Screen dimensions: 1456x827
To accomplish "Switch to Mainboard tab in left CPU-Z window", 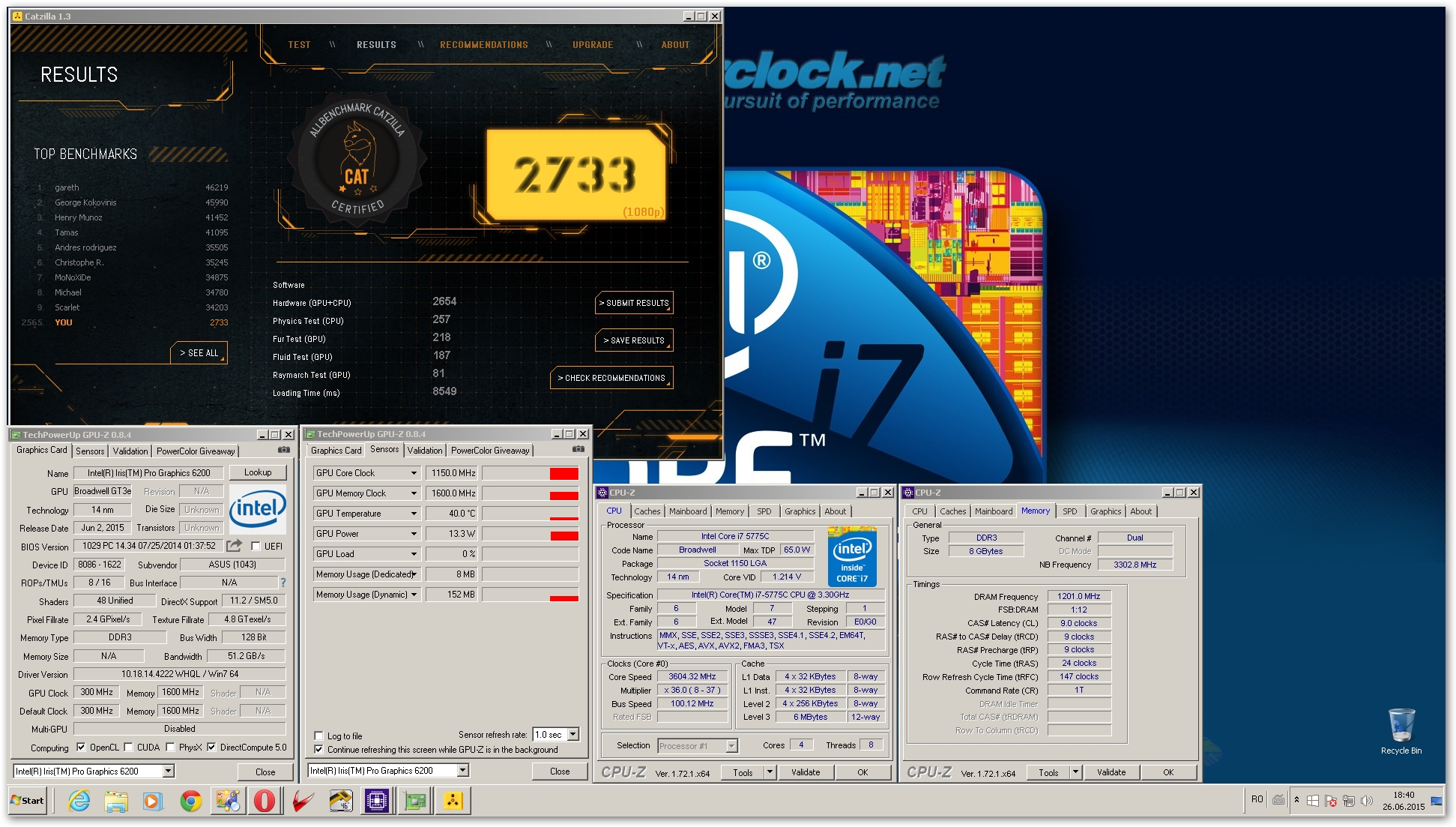I will (x=688, y=511).
